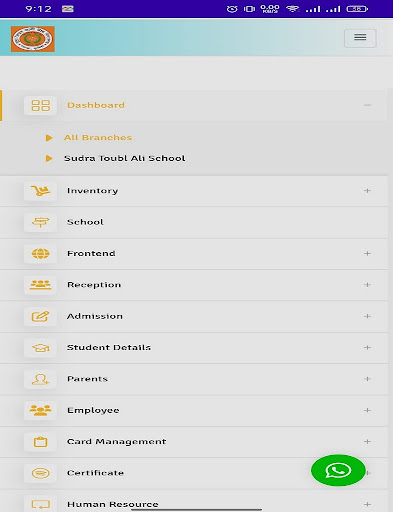Screen dimensions: 393x512
Task: Open Sudra Toubl Ali School branch
Action: [x=124, y=158]
